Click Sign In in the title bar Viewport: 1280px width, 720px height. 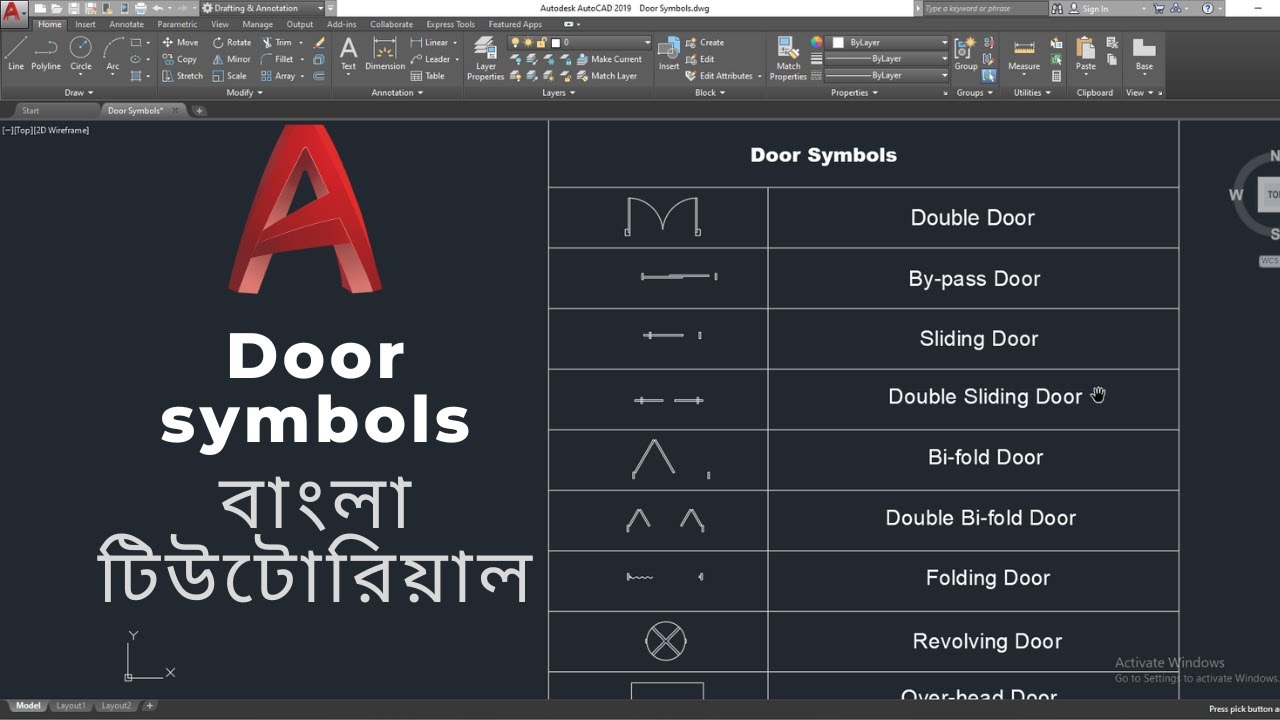1095,8
